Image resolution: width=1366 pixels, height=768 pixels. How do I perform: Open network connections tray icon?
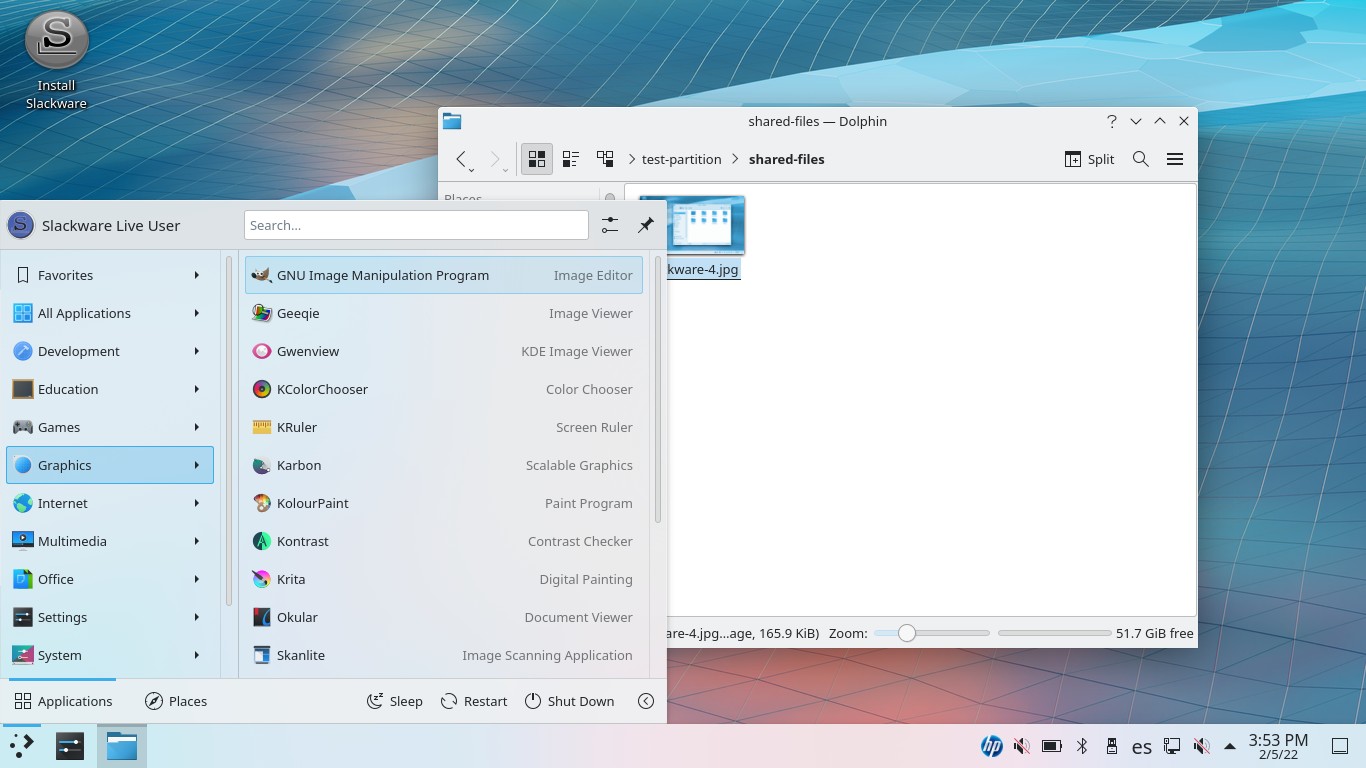(1172, 746)
